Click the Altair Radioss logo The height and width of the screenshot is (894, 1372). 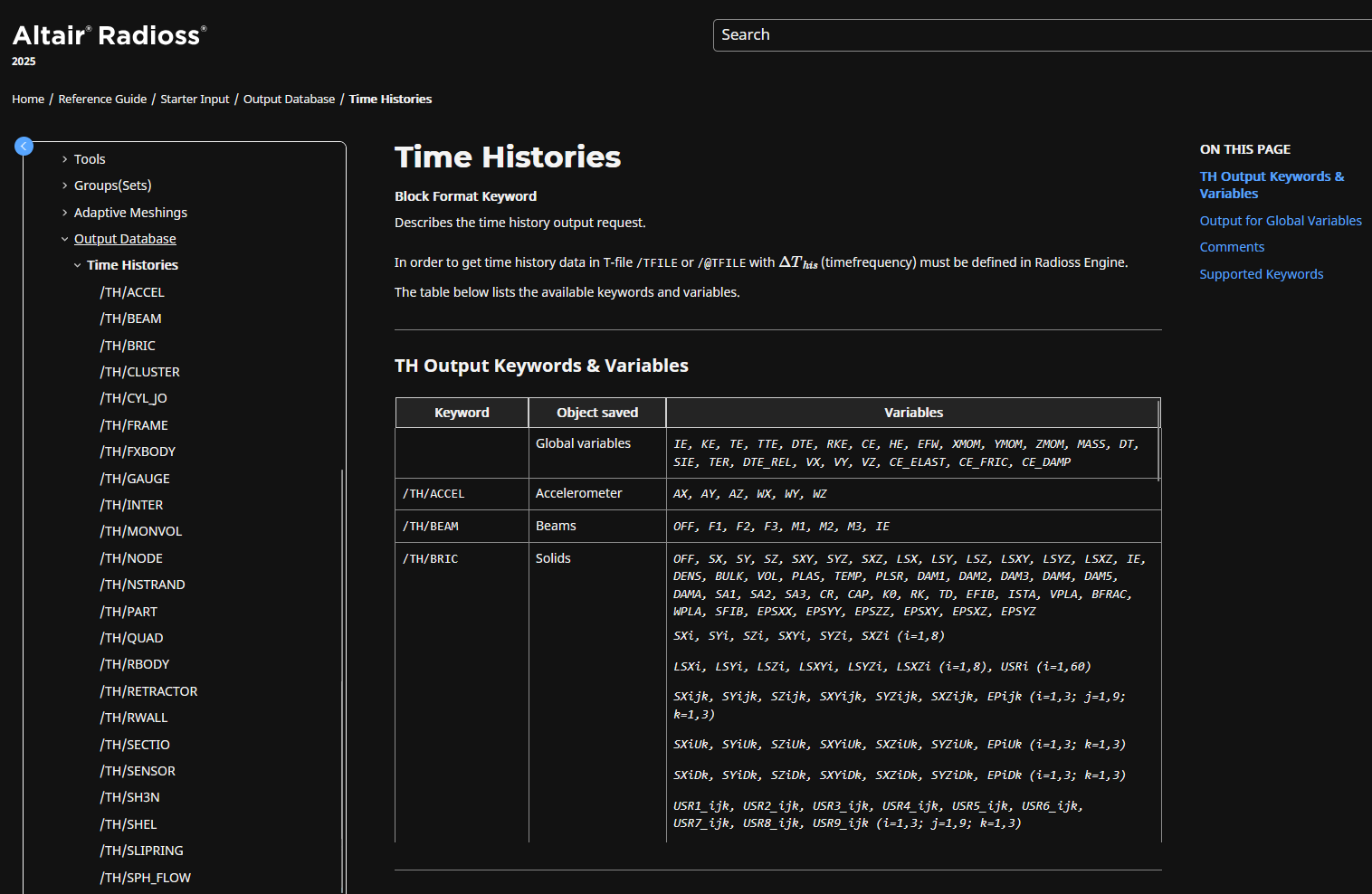click(x=110, y=35)
